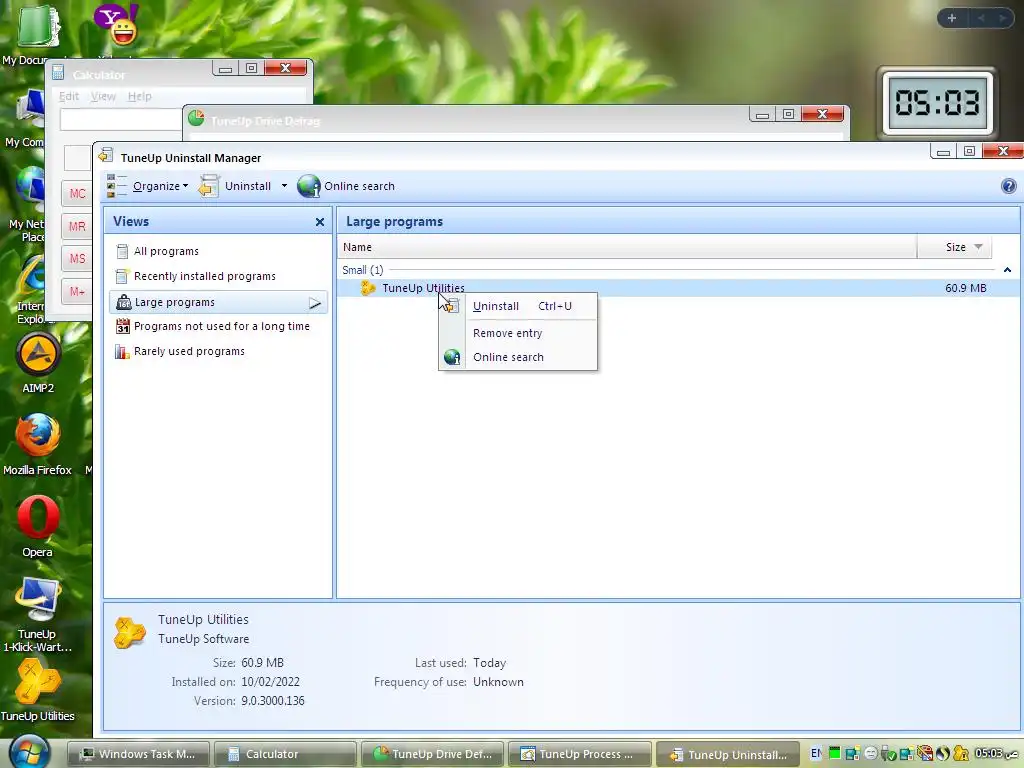The image size is (1024, 768).
Task: Click the Online search toolbar globe icon
Action: tap(308, 186)
